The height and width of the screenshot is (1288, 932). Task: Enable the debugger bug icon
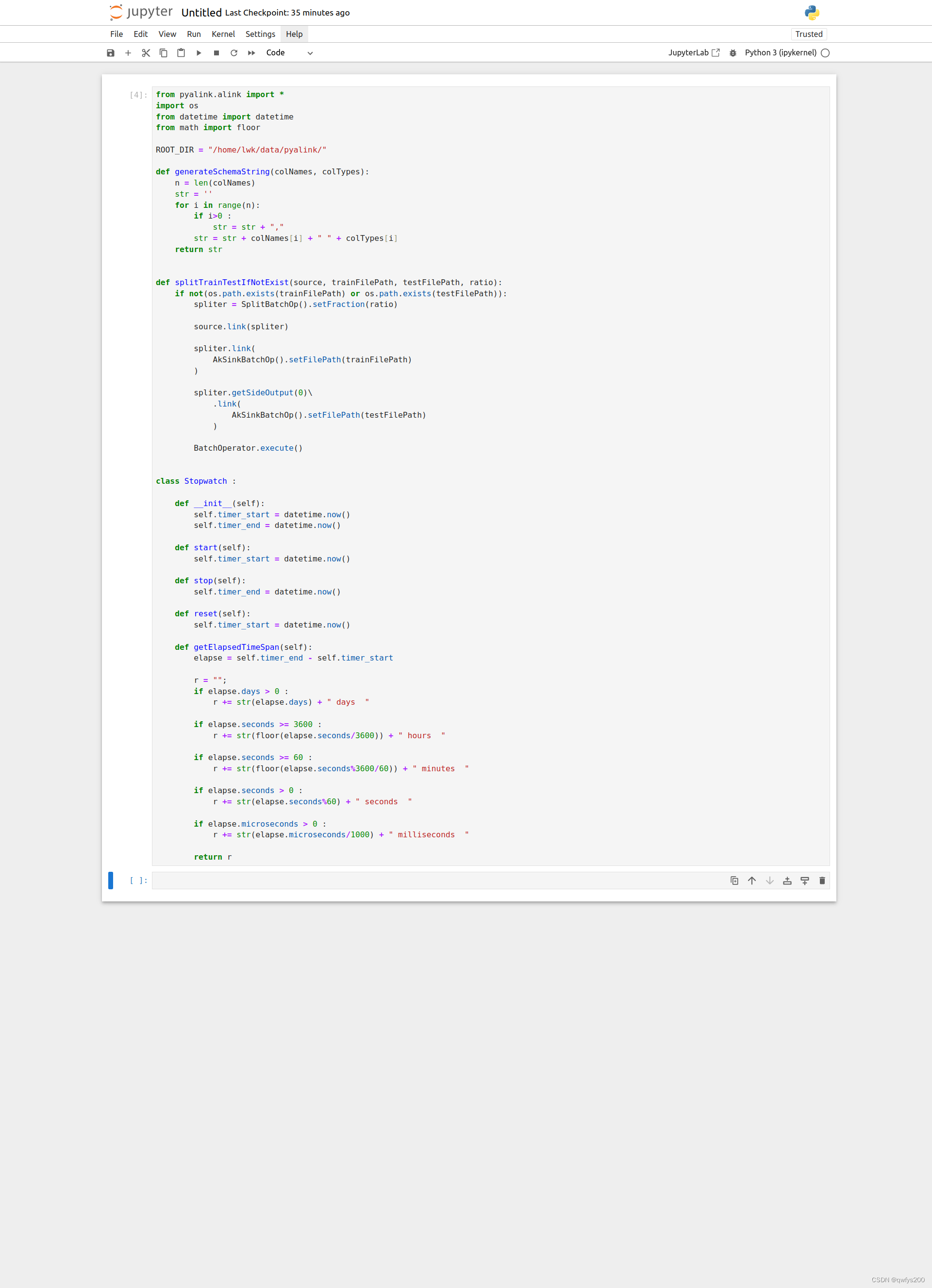point(733,53)
